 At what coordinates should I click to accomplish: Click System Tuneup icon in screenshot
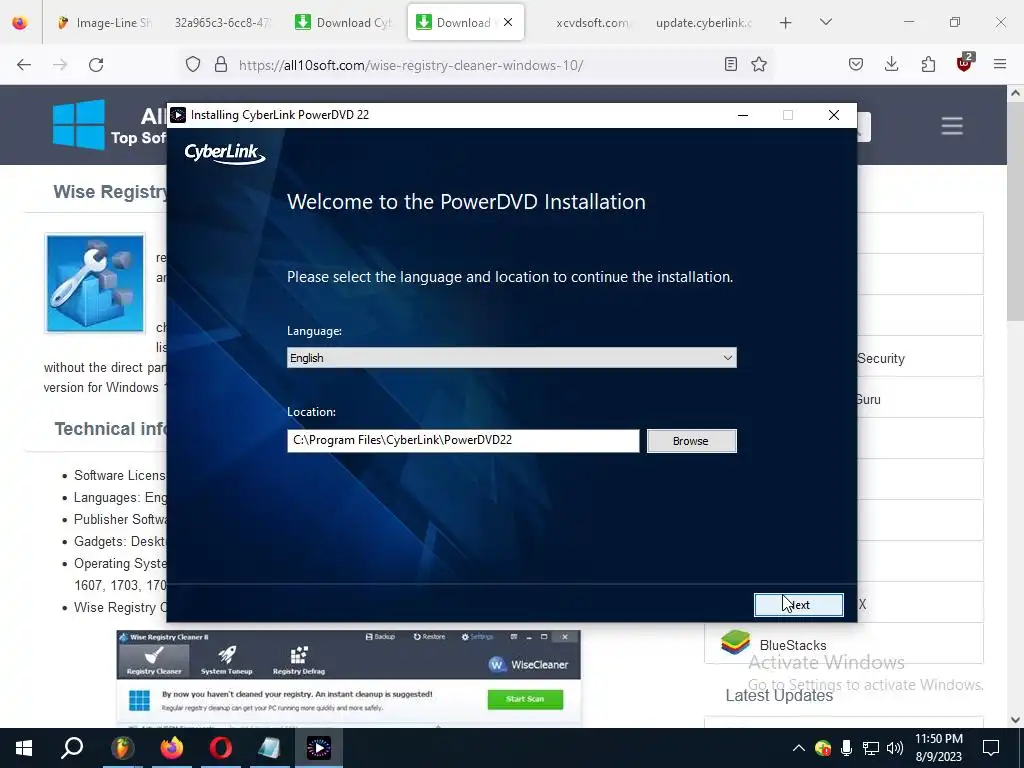click(227, 660)
